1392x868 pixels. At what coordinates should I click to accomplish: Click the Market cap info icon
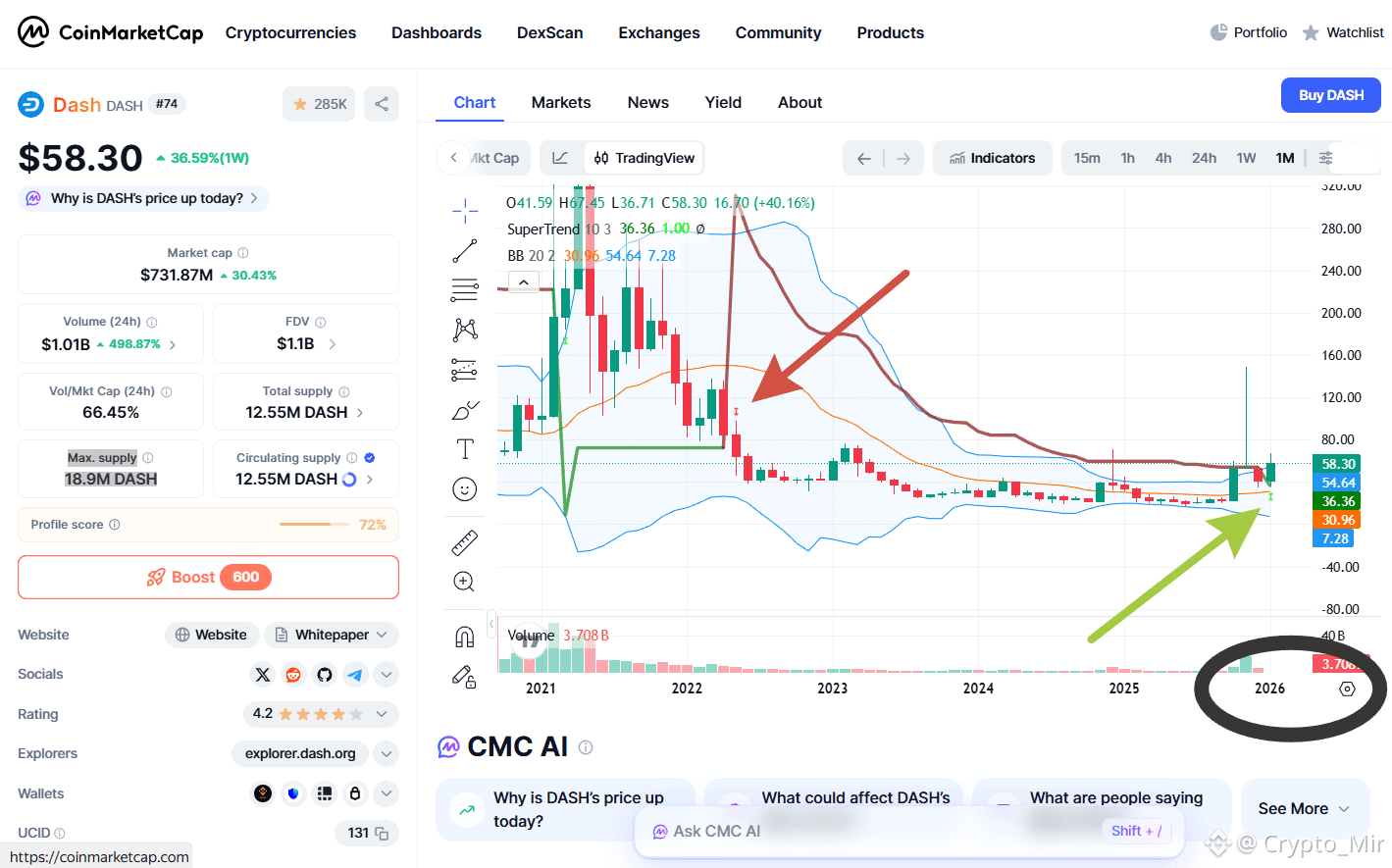[243, 253]
